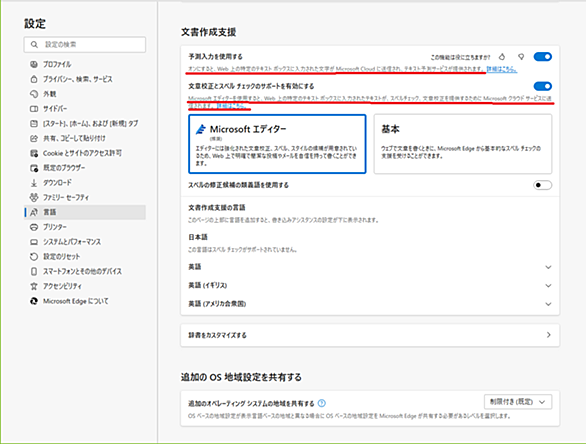The height and width of the screenshot is (444, 586).
Task: Click the ファミリー セーフティ icon
Action: click(x=34, y=197)
